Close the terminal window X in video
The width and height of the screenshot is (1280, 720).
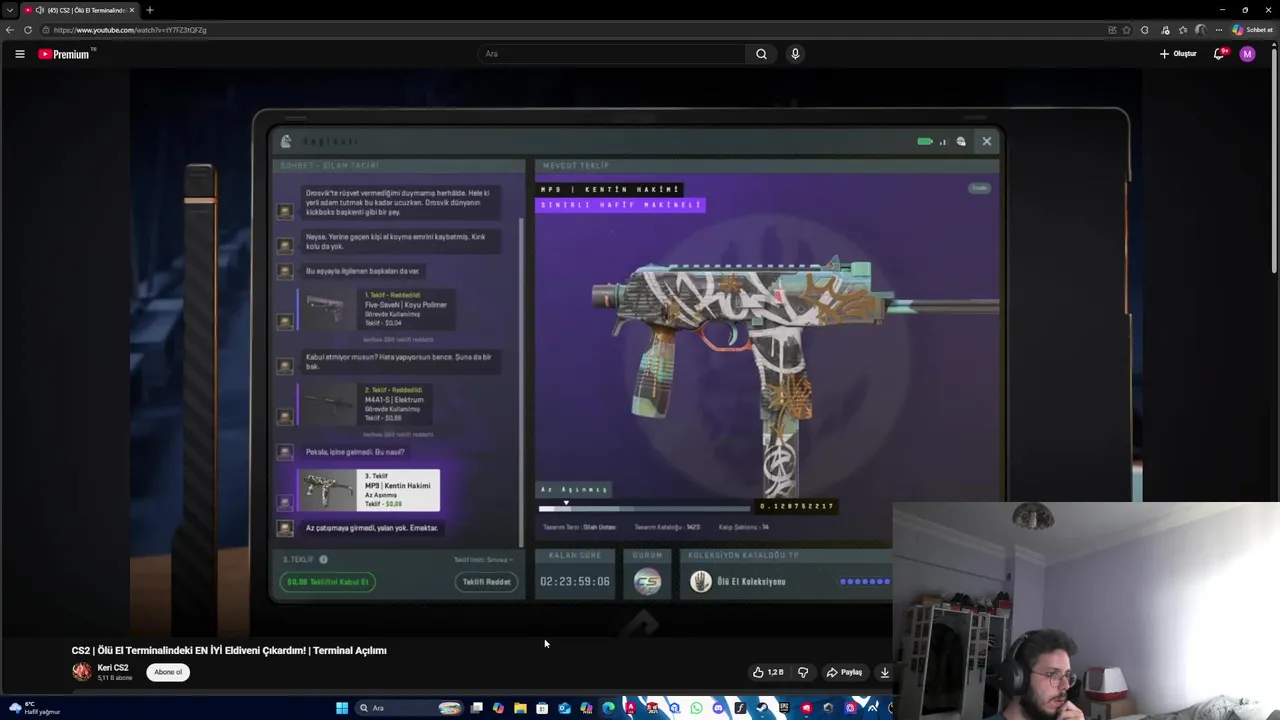(986, 141)
